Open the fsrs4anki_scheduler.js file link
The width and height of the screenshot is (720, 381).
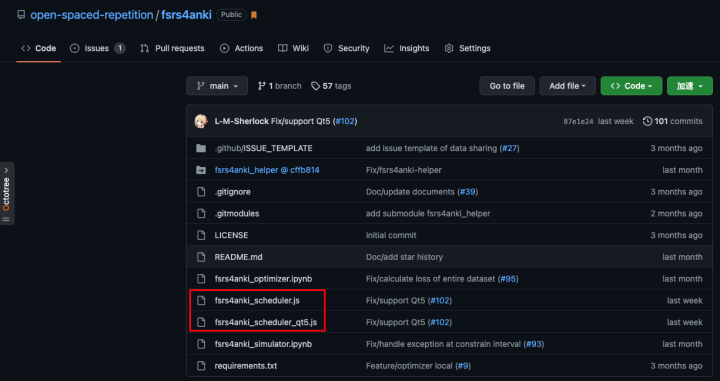coord(257,301)
